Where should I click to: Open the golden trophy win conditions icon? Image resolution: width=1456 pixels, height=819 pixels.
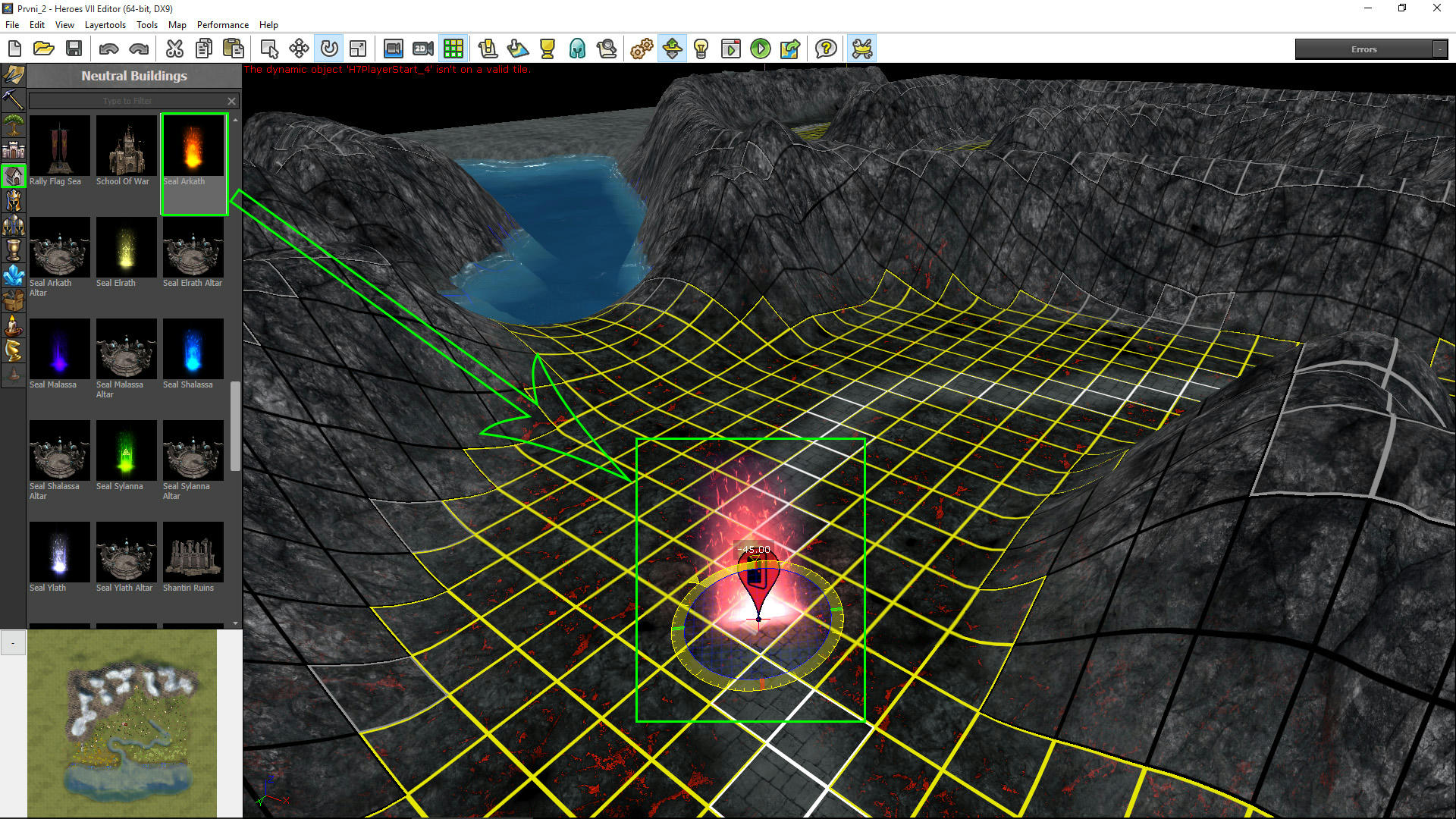pos(548,49)
